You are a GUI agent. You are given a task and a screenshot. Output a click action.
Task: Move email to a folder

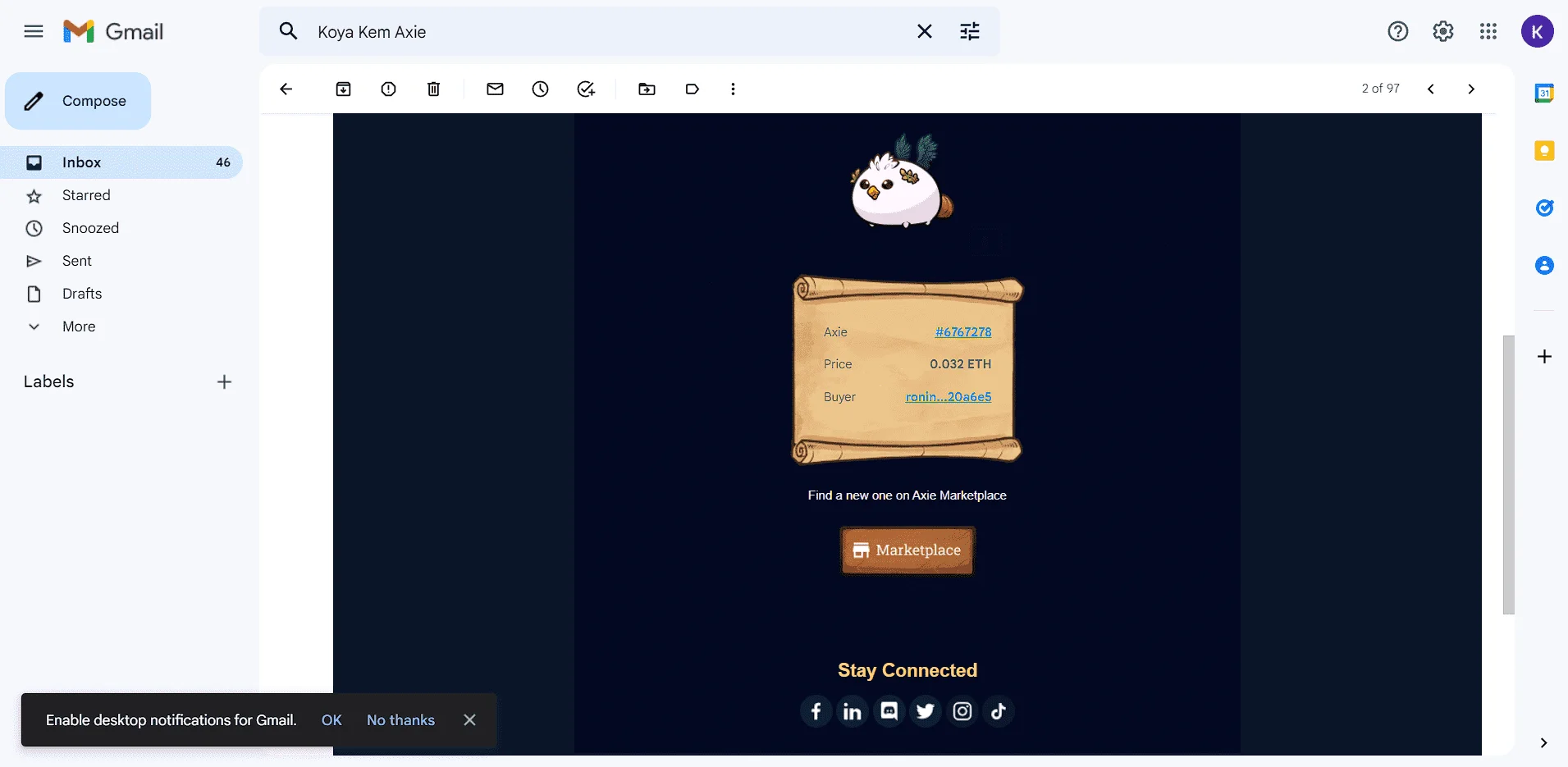click(x=647, y=89)
